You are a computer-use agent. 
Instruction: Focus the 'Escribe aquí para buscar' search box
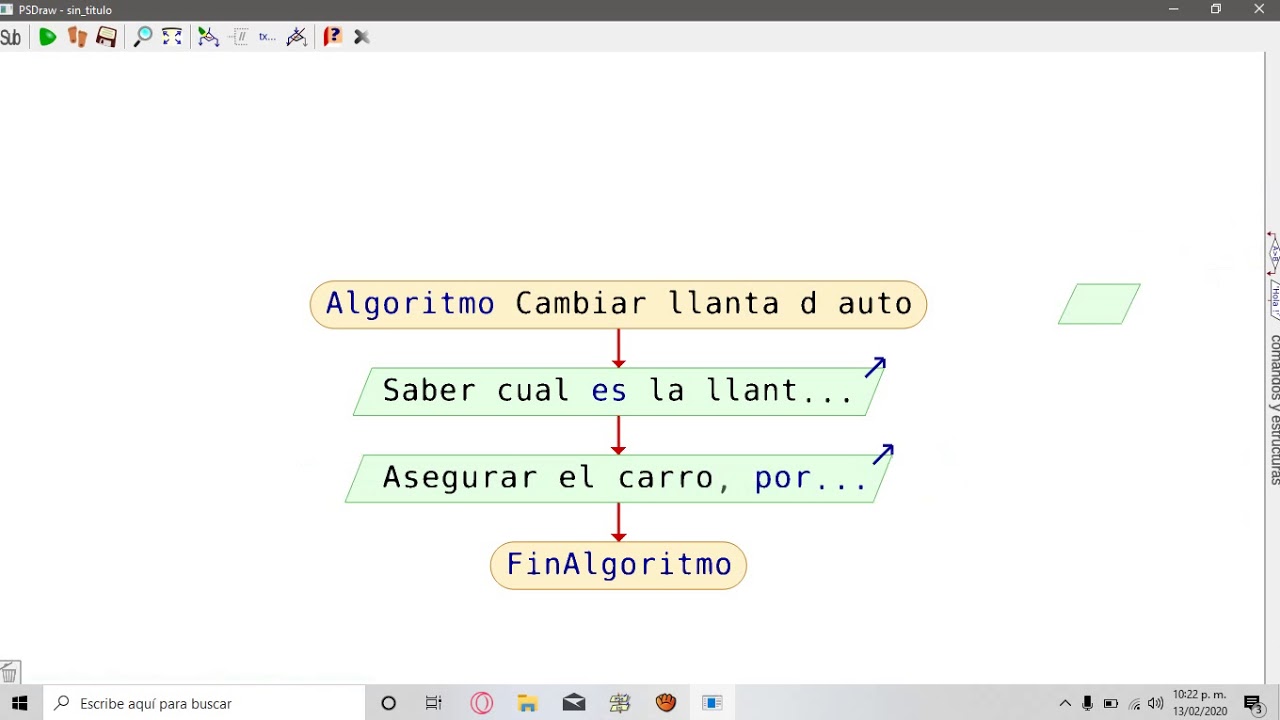pos(204,703)
